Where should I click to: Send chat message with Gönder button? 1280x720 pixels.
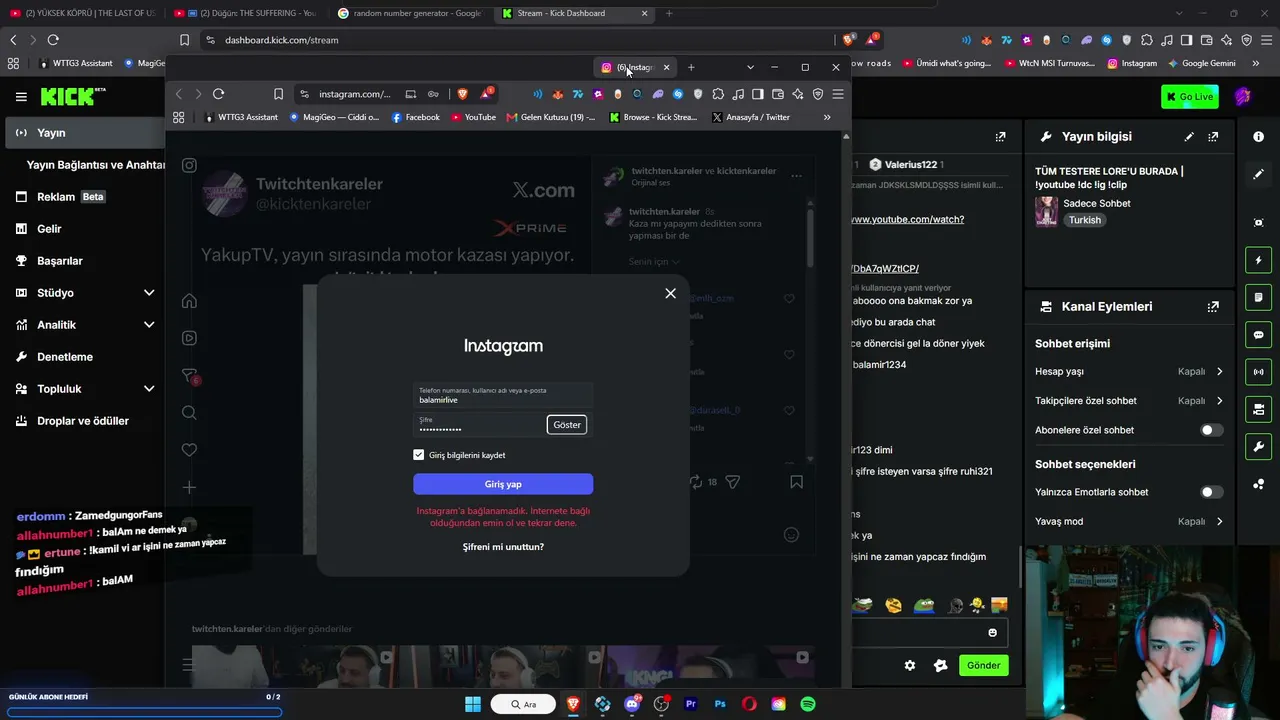click(983, 665)
